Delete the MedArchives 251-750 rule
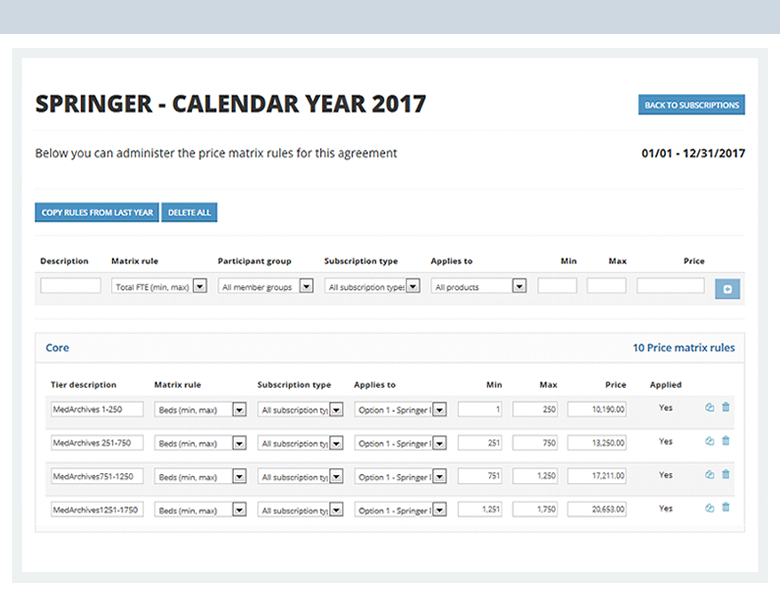Image resolution: width=780 pixels, height=598 pixels. (726, 440)
